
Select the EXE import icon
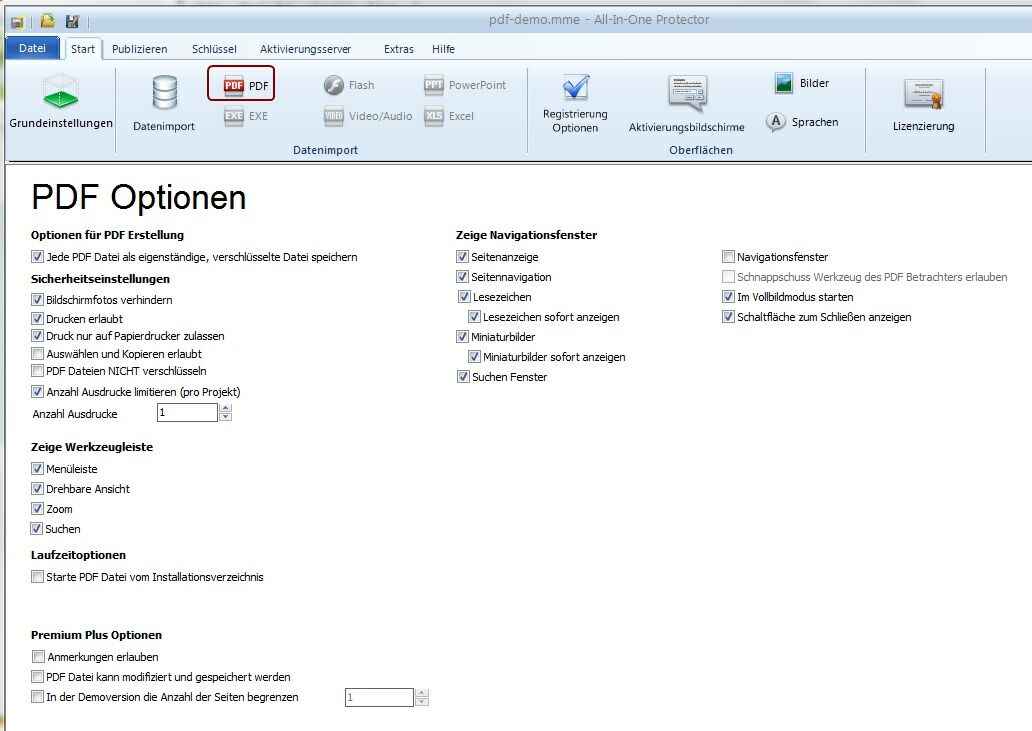point(234,116)
